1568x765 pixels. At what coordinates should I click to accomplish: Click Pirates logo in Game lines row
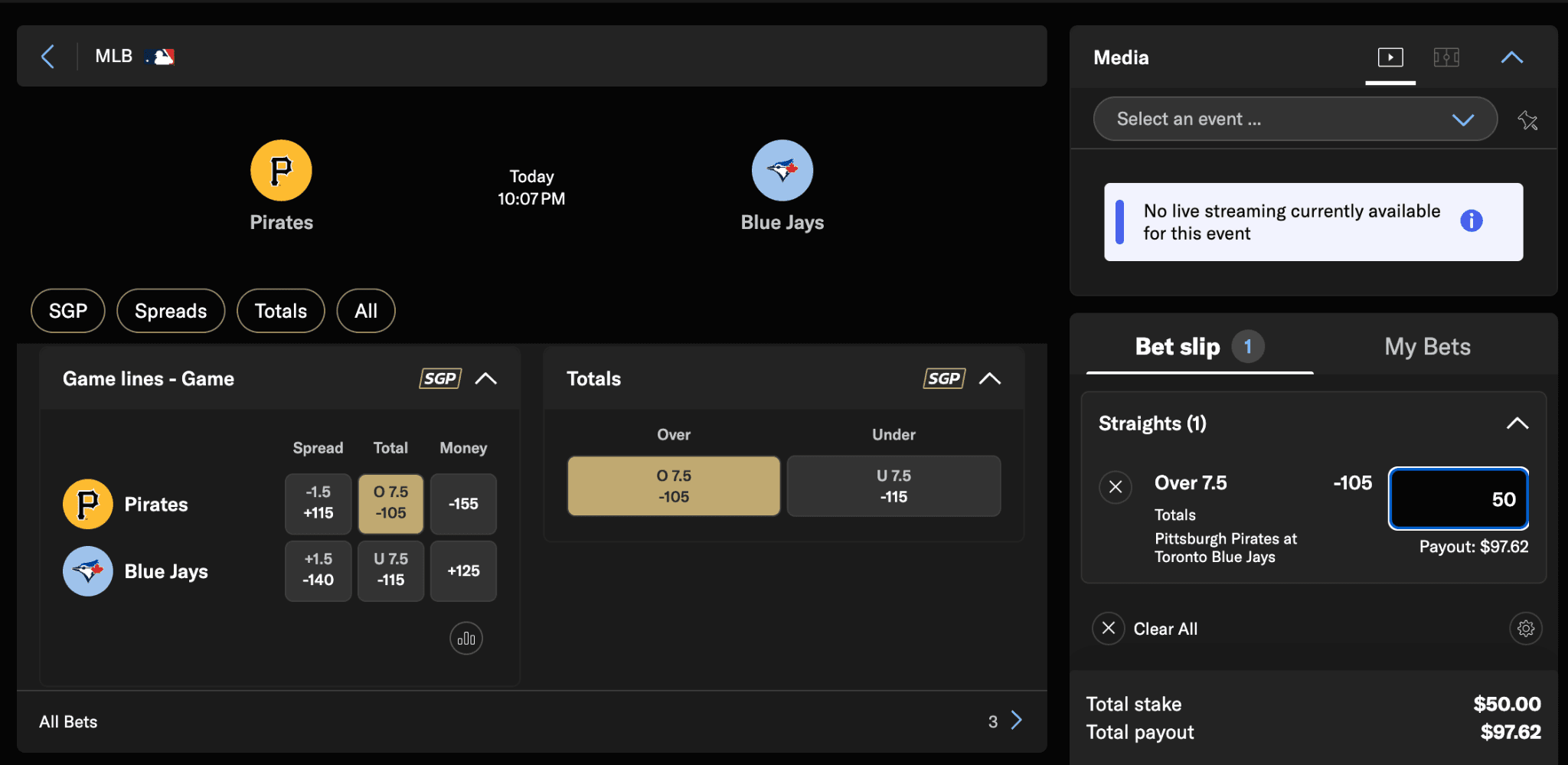point(88,504)
